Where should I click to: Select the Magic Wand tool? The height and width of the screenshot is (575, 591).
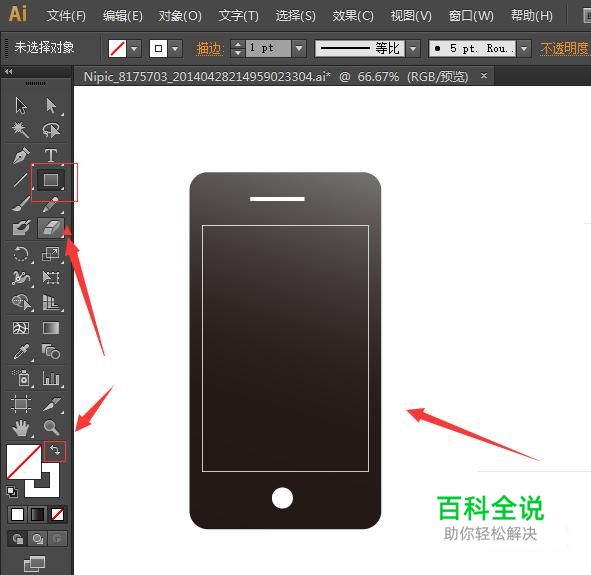(x=21, y=130)
